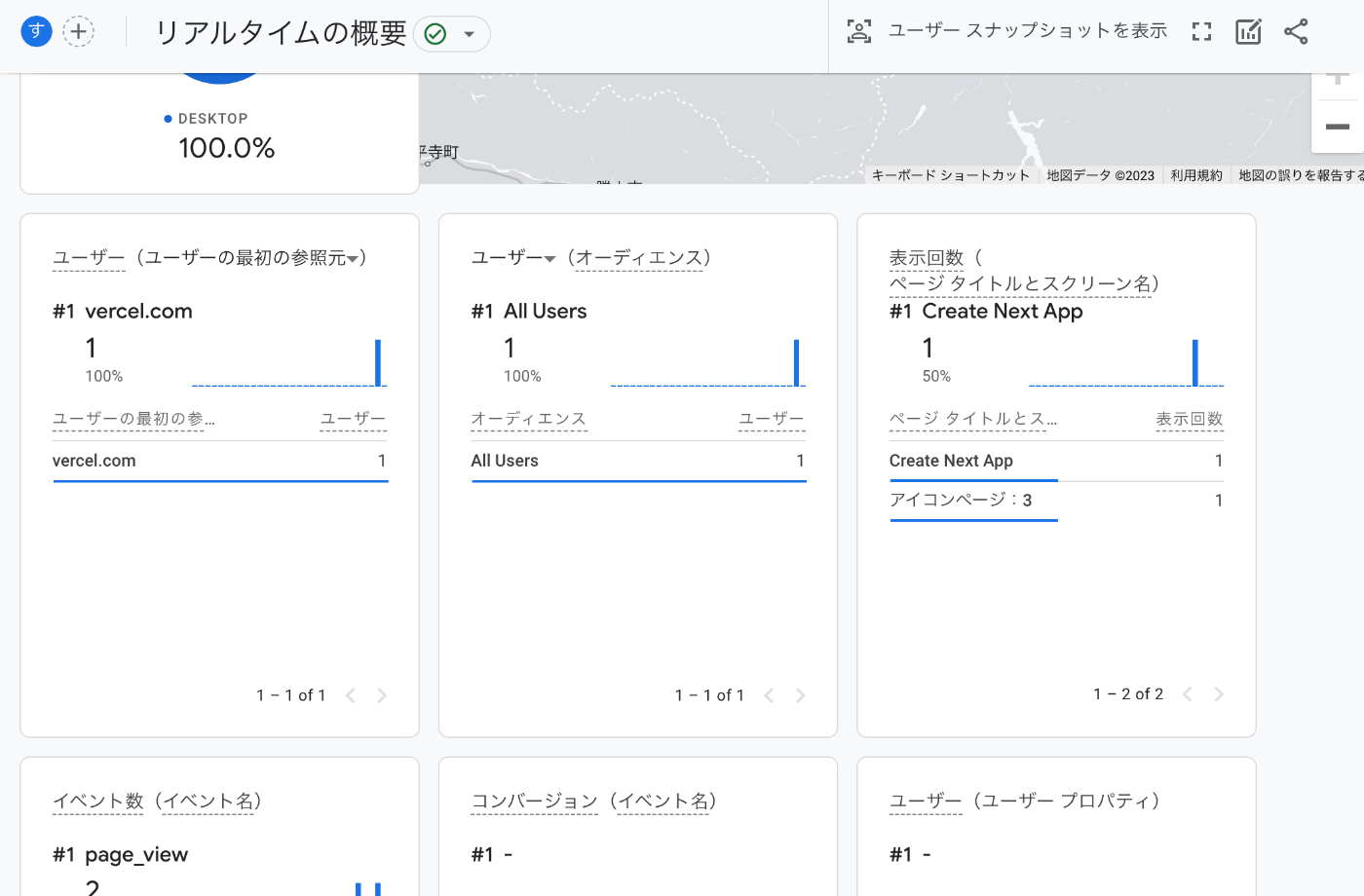1364x896 pixels.
Task: Click #1 All Users heading
Action: [x=529, y=312]
